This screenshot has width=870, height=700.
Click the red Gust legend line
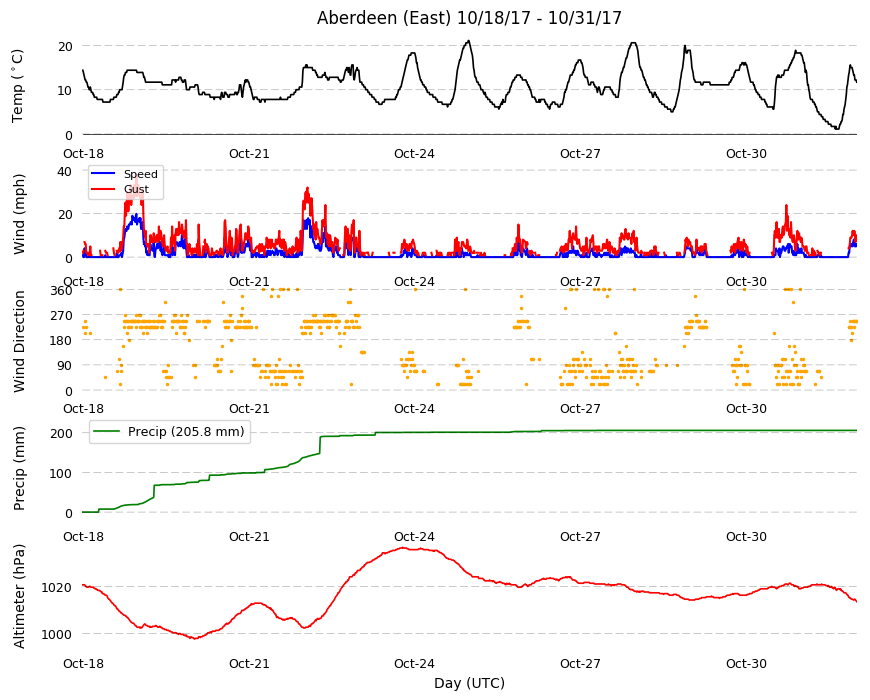103,189
